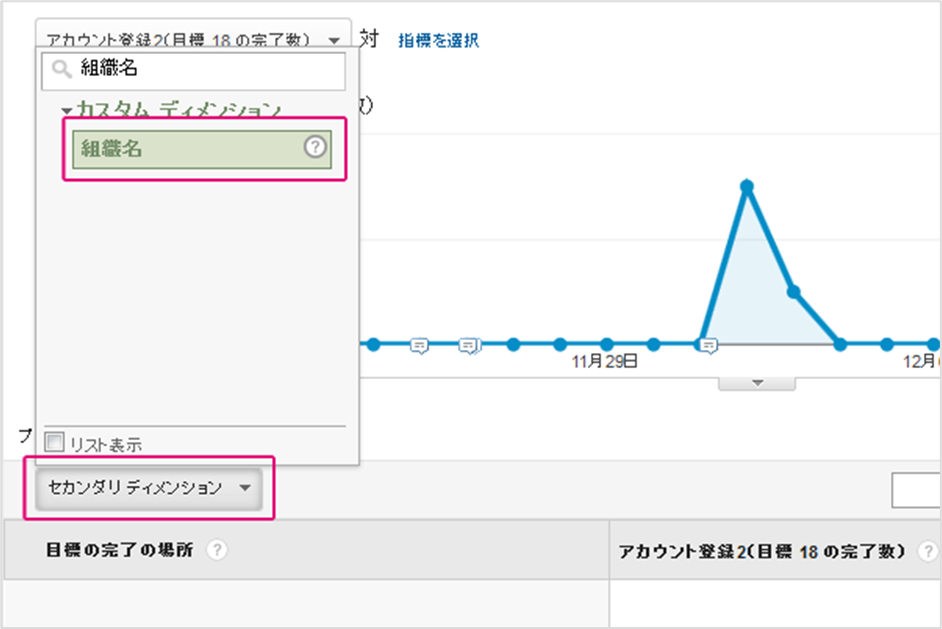Click the peak data point on the chart
The width and height of the screenshot is (942, 629).
[746, 185]
